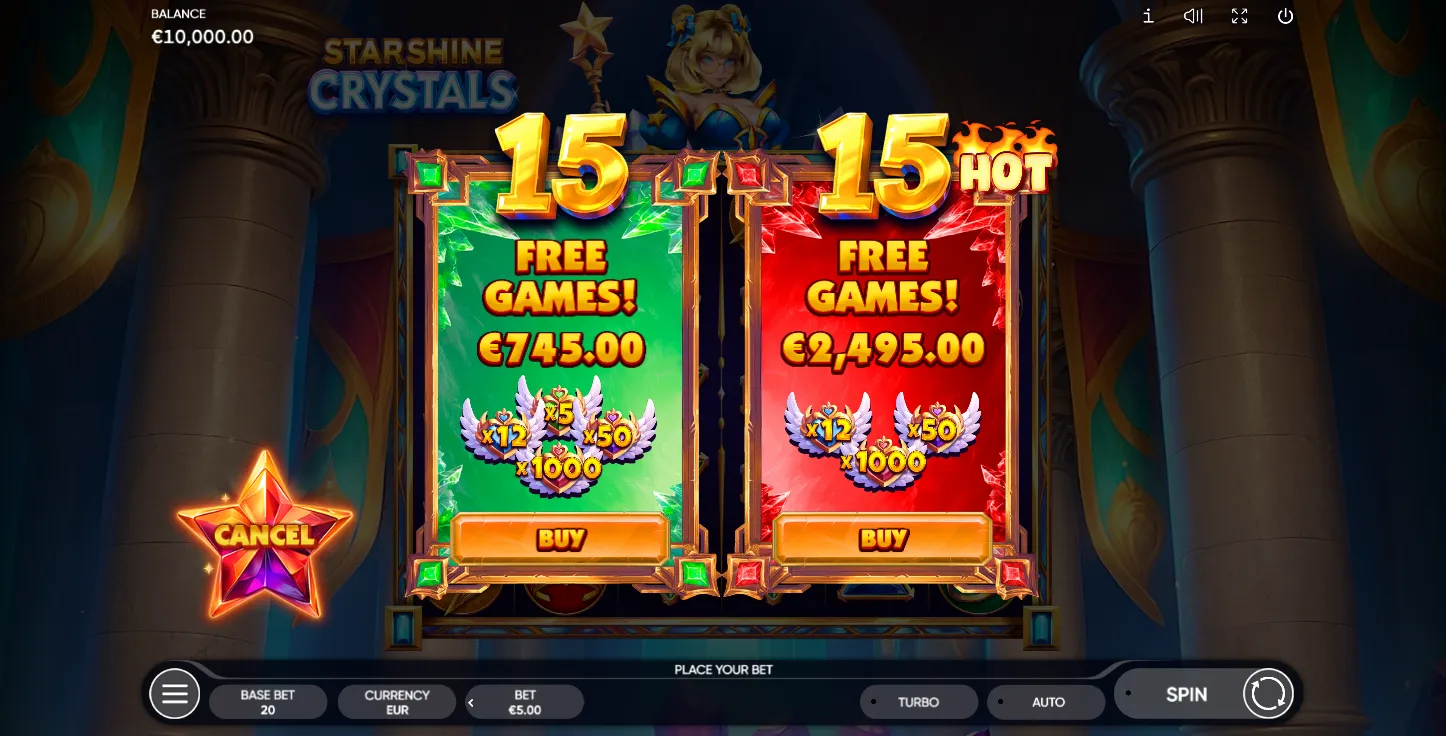Buy the €745.00 free games
The image size is (1446, 736).
tap(560, 539)
